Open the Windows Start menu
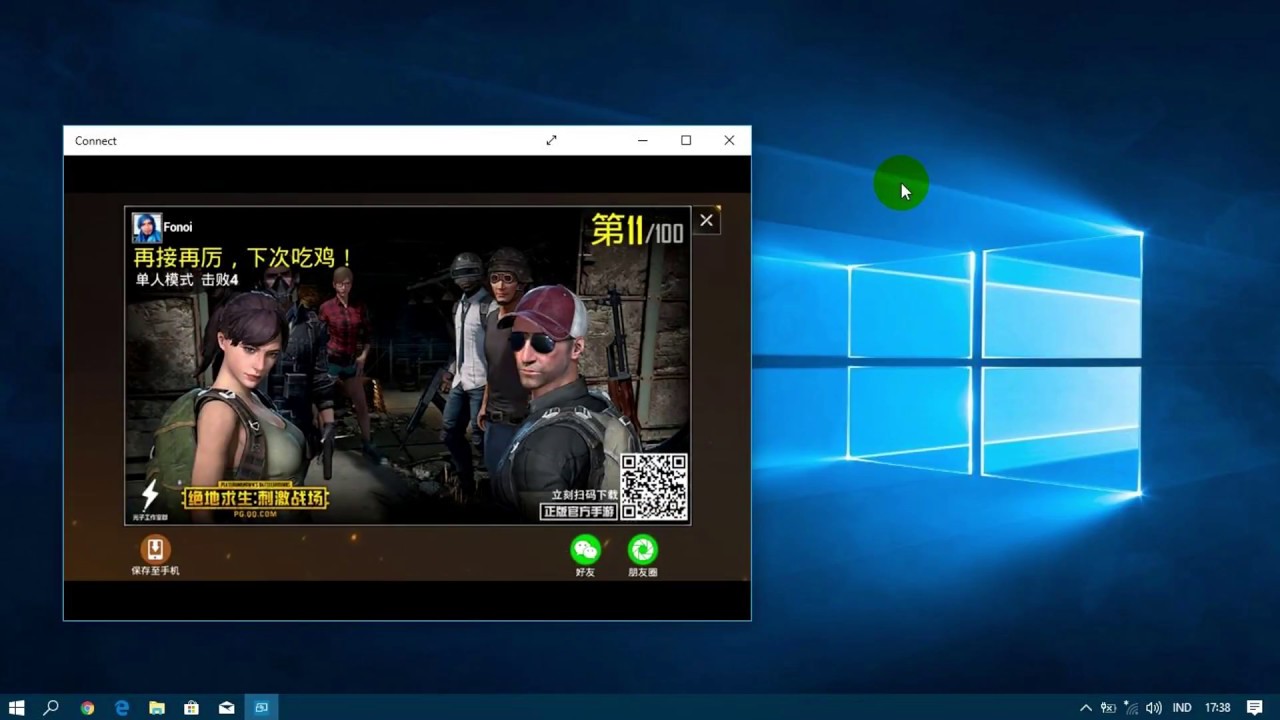 (16, 707)
